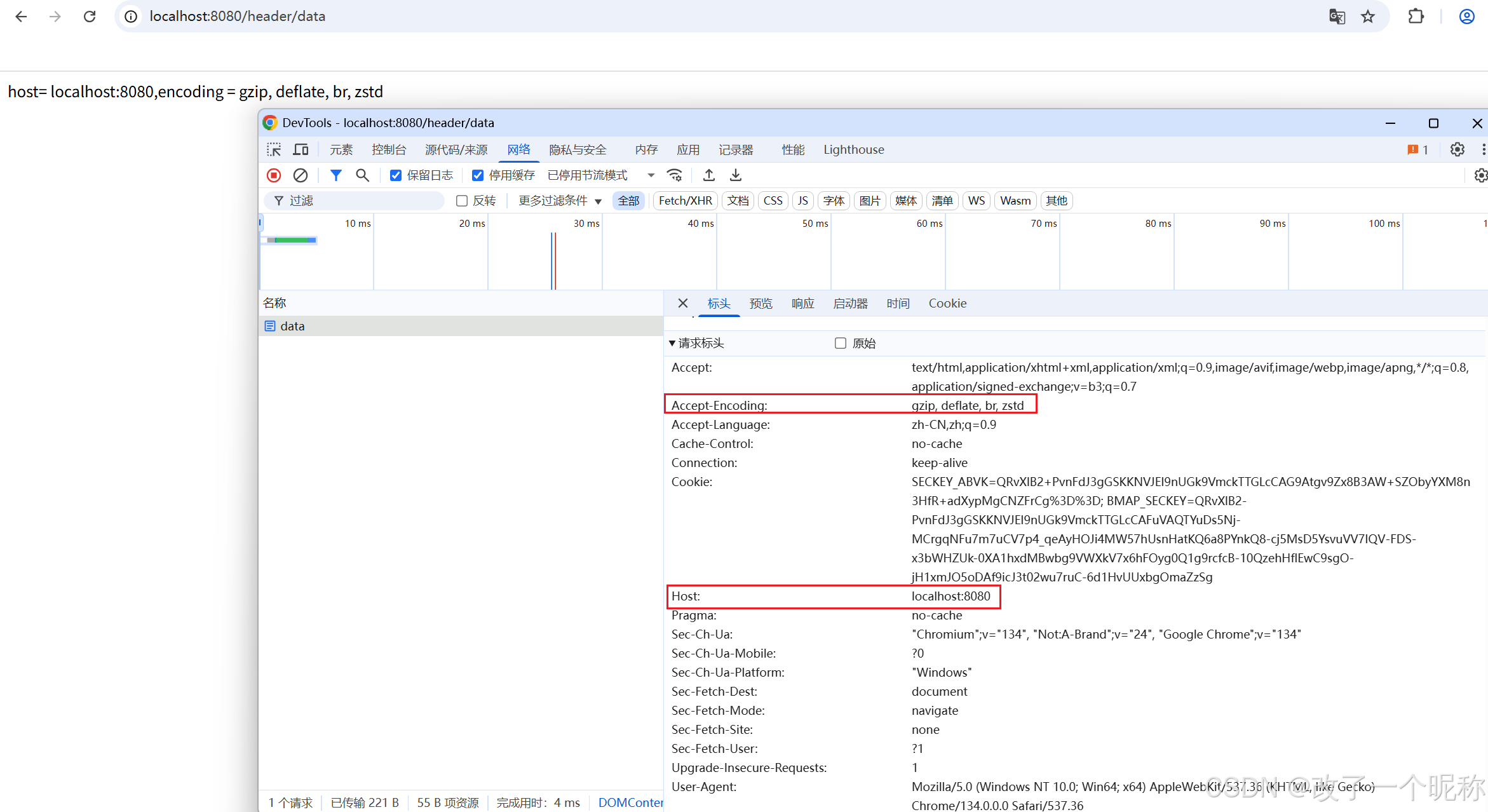The image size is (1488, 812).
Task: Click the stop recording network log icon
Action: [x=274, y=175]
